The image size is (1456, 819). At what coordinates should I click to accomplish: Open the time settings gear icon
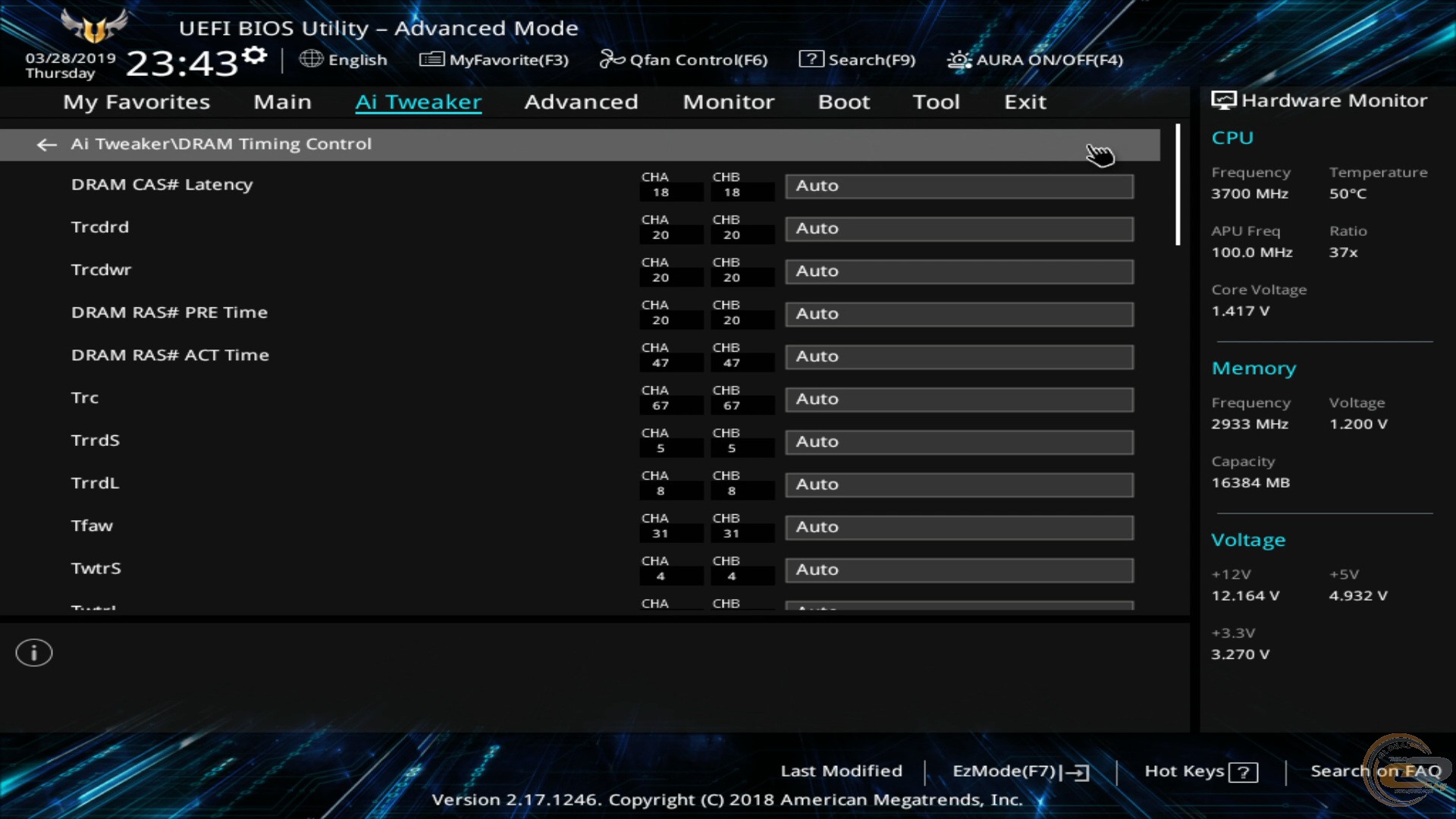[x=256, y=55]
